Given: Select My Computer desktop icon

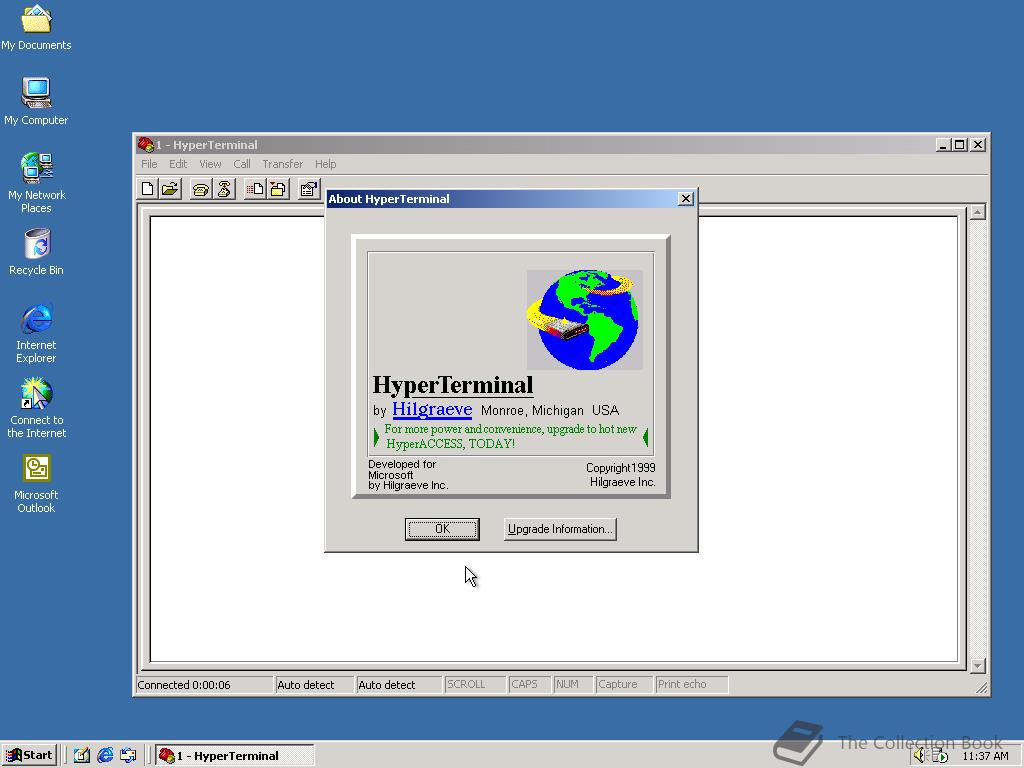Looking at the screenshot, I should tap(36, 101).
